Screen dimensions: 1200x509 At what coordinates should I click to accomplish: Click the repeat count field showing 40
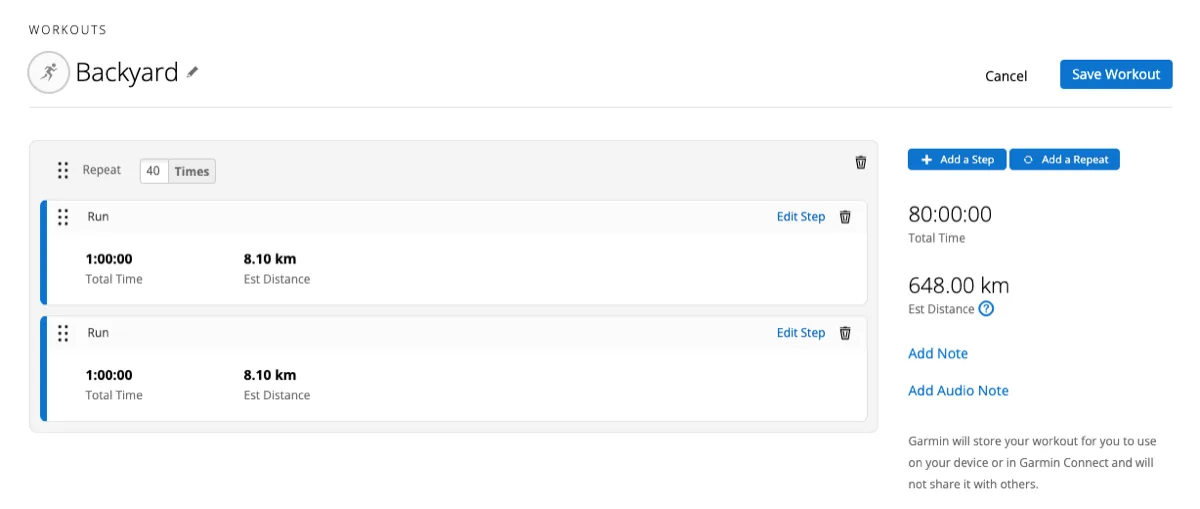(153, 171)
